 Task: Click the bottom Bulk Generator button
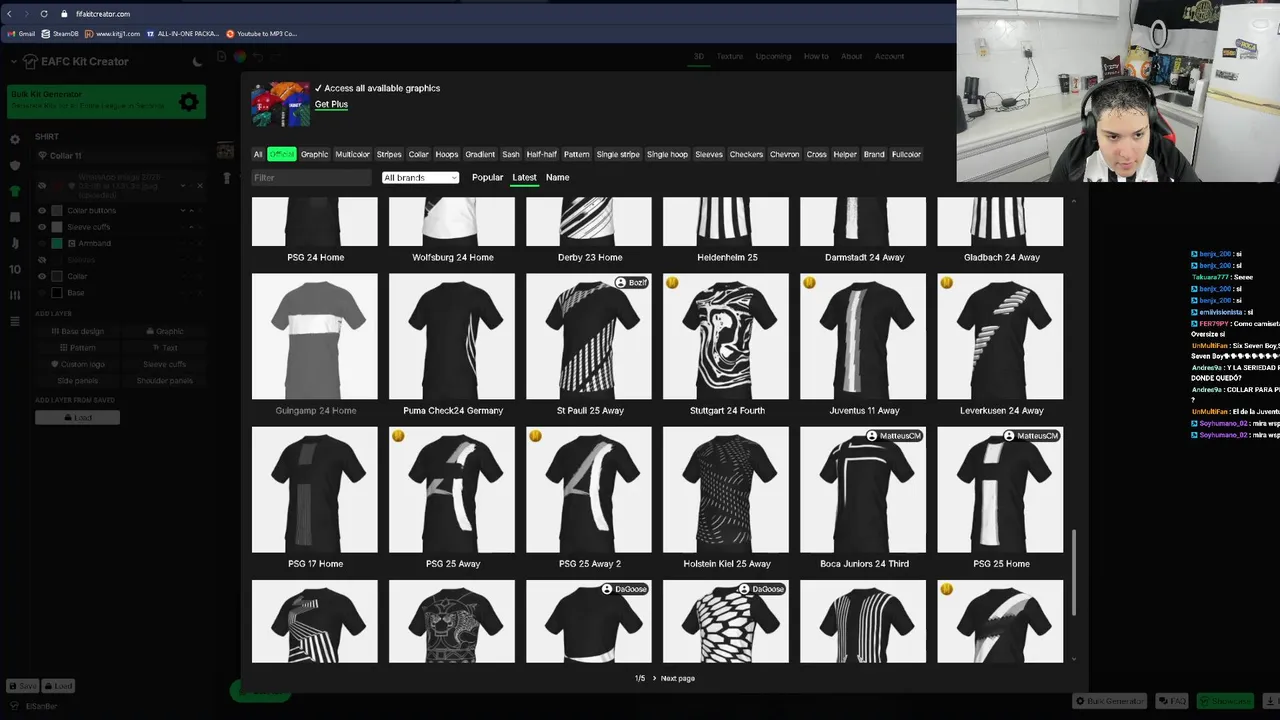(x=1109, y=701)
